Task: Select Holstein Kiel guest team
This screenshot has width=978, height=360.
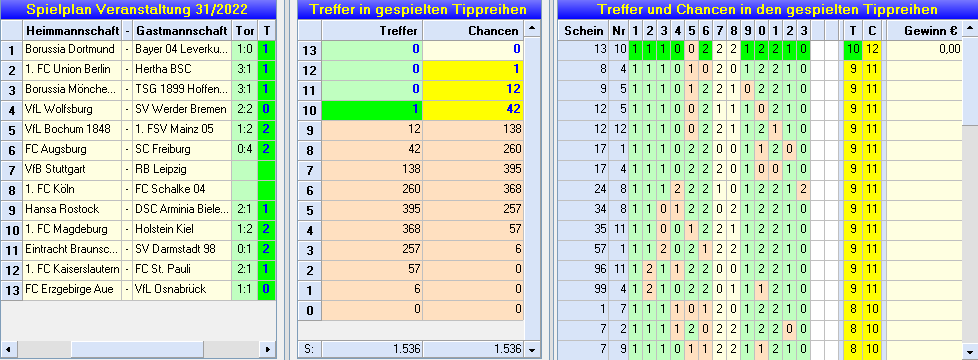Action: click(182, 230)
